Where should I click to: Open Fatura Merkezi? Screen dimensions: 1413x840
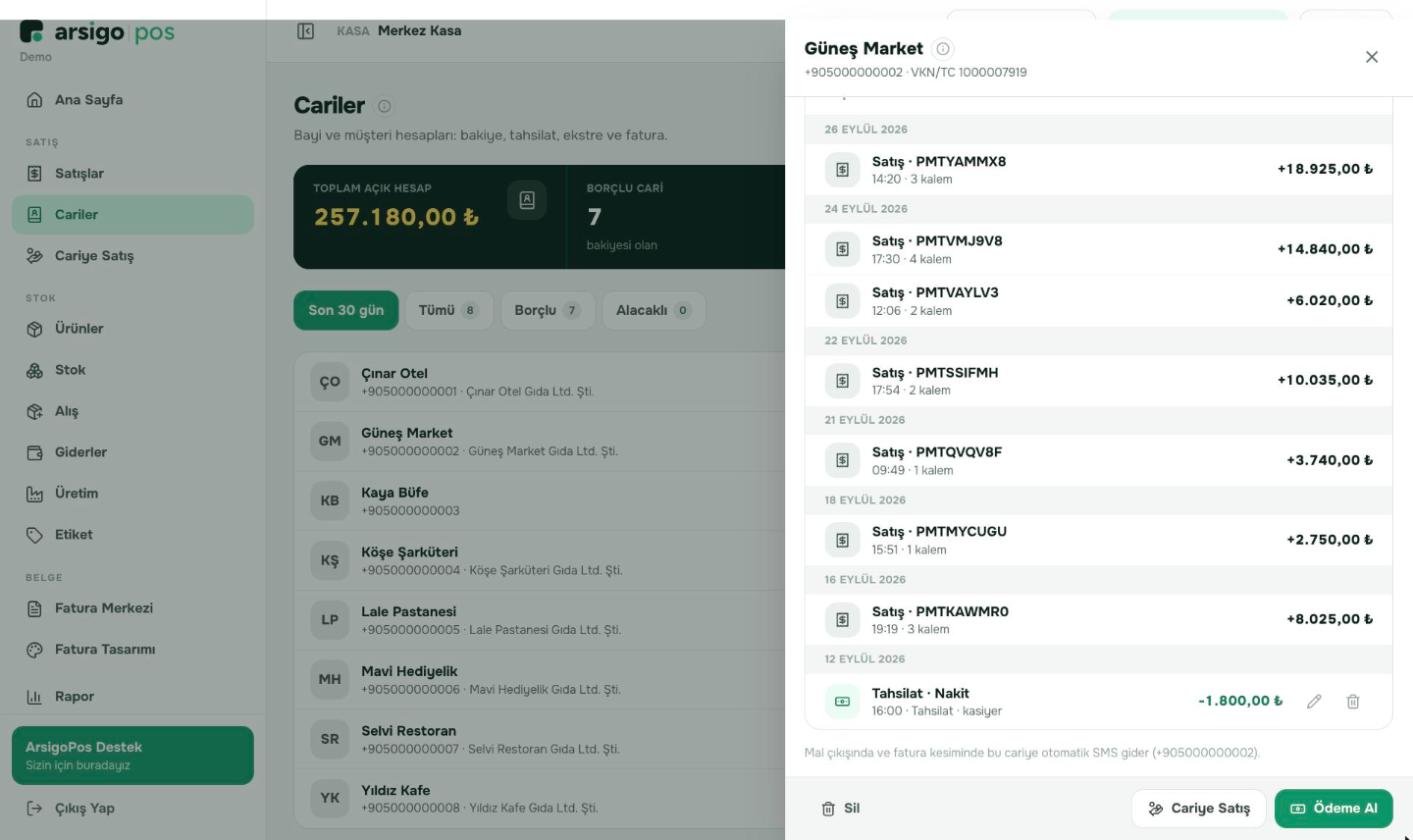133,608
